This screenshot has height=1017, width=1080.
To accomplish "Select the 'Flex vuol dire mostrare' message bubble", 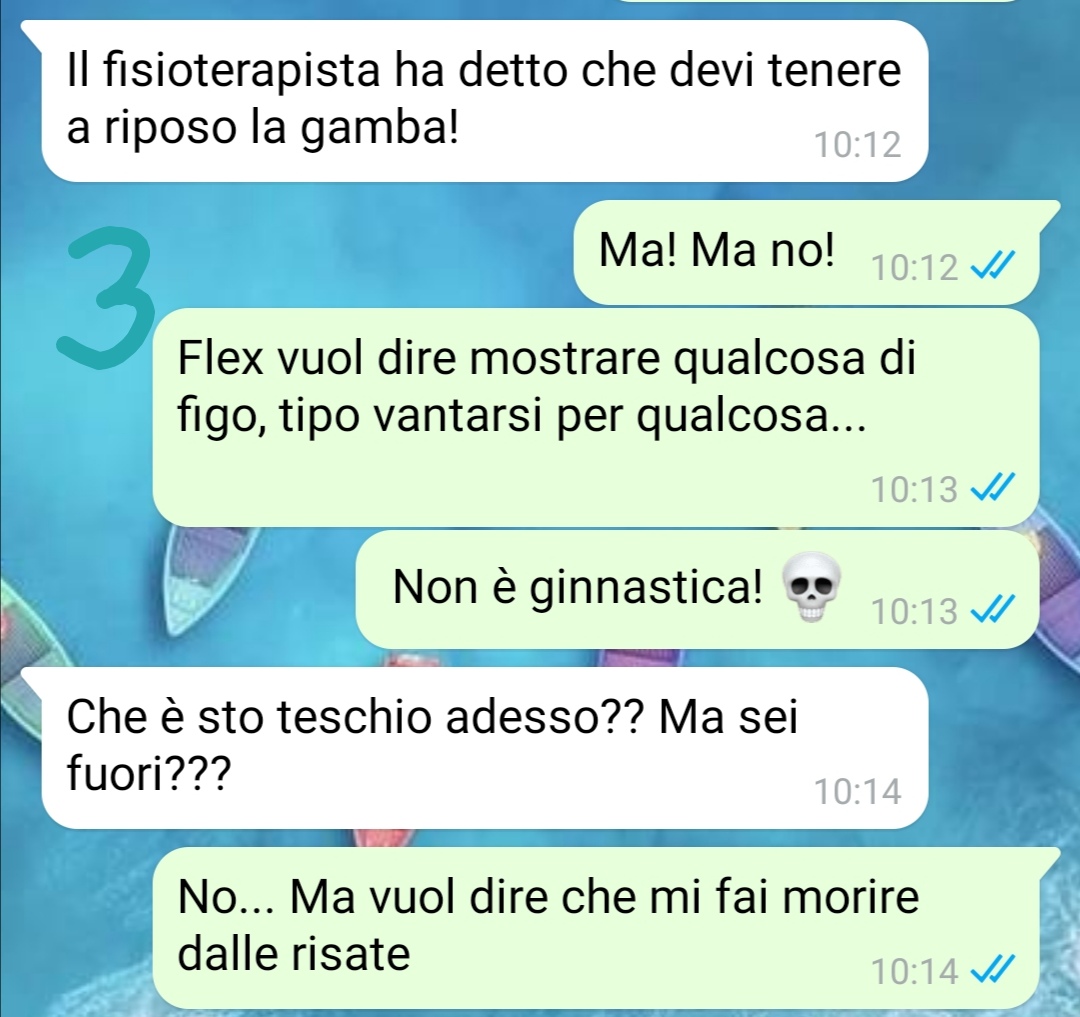I will click(596, 417).
